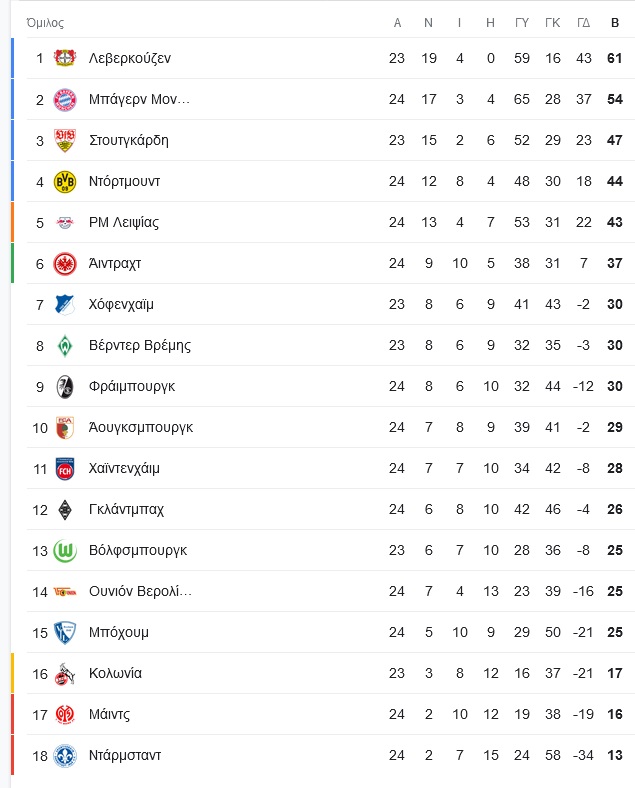Open the ΡΜ Λειψίας team link
This screenshot has height=788, width=635.
(x=124, y=223)
